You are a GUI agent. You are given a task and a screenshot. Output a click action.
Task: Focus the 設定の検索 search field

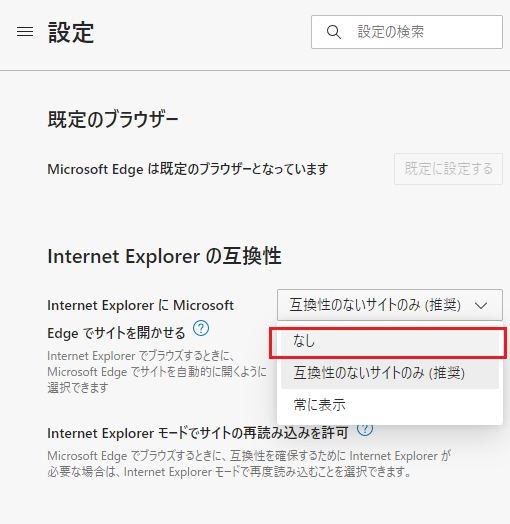pos(407,32)
